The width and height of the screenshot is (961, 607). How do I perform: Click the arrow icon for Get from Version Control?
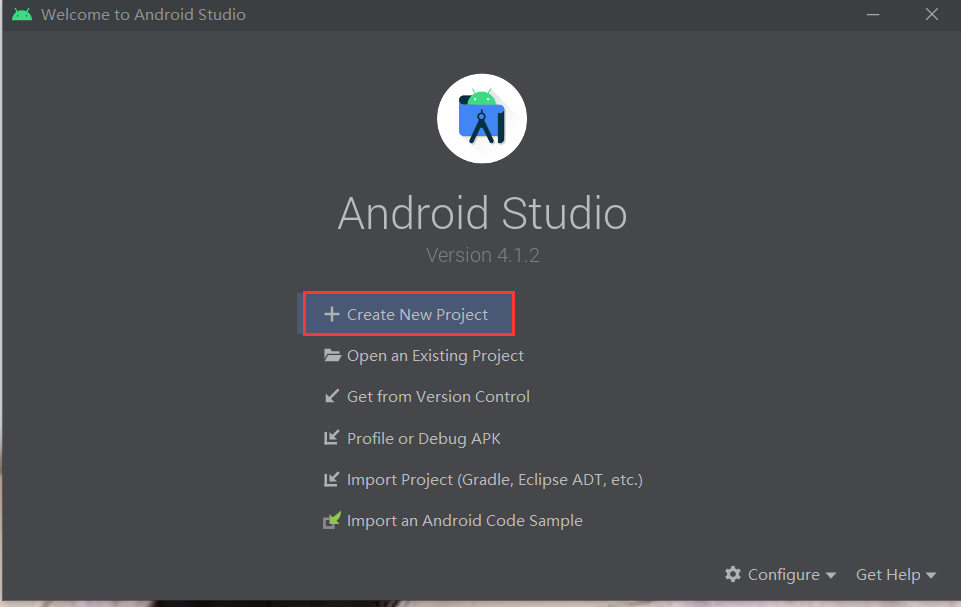click(x=332, y=397)
